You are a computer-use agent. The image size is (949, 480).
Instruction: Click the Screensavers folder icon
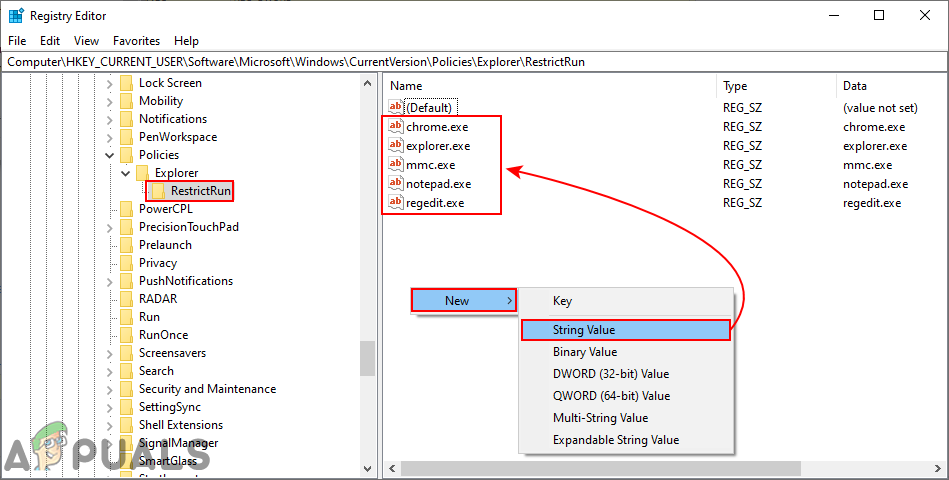[126, 353]
